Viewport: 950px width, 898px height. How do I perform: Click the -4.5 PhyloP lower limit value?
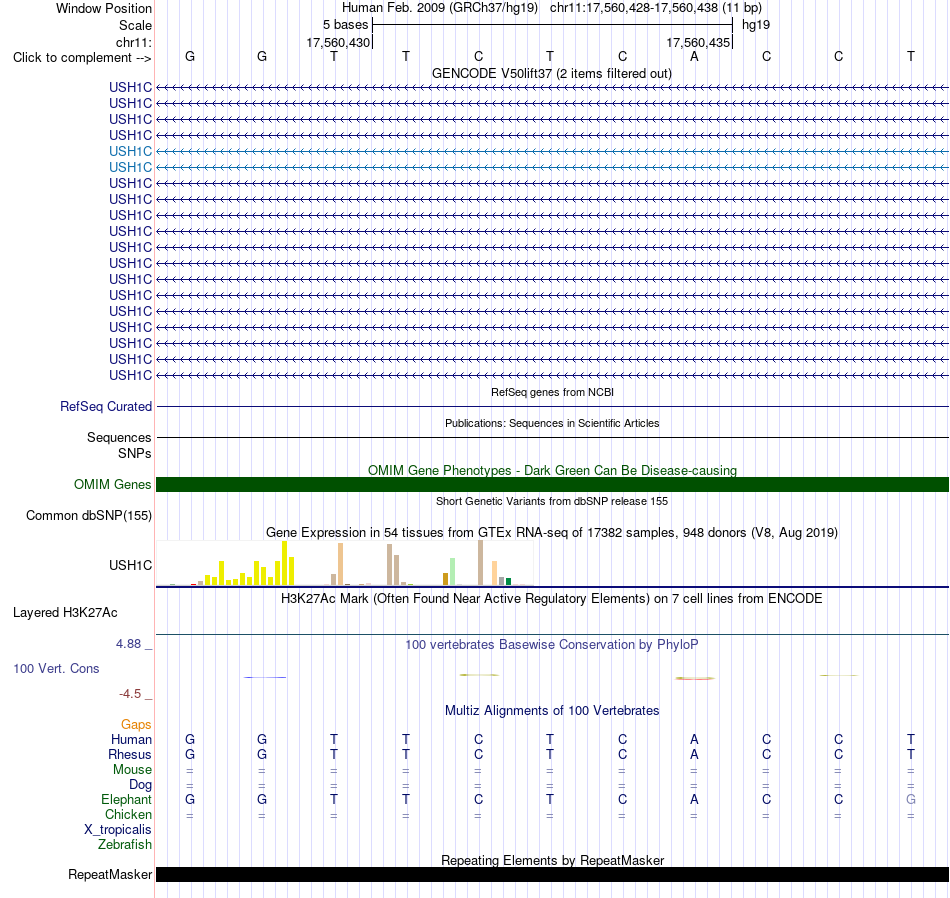[130, 694]
